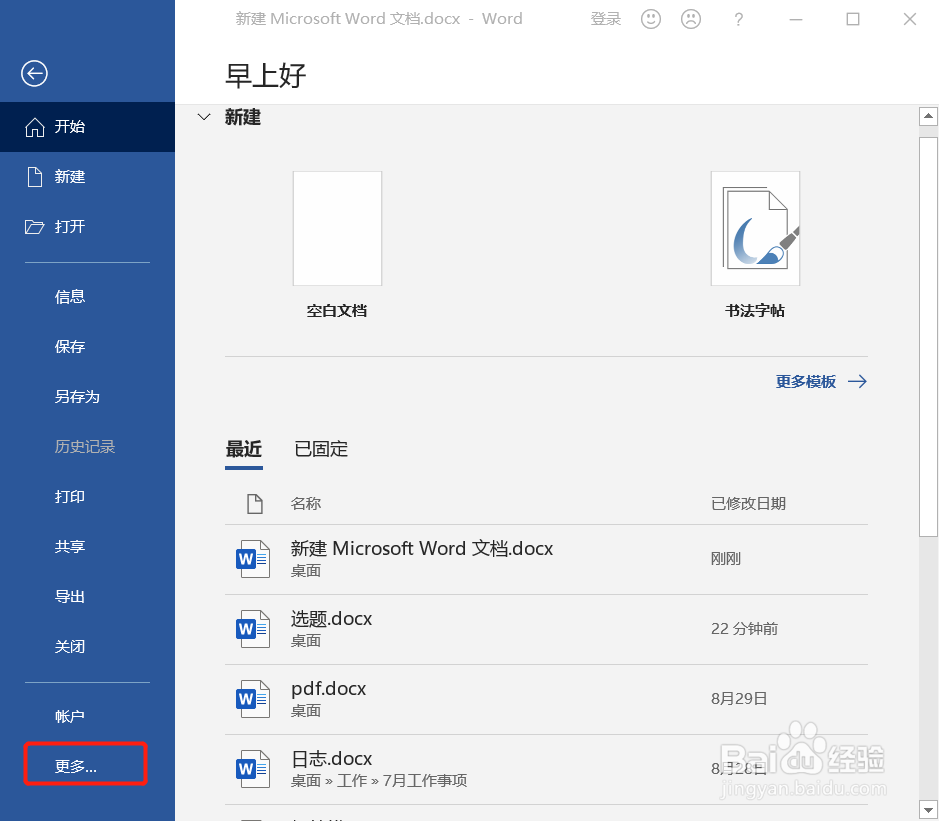Click the scrollbar up arrow
Screen dimensions: 939x821
(x=928, y=116)
